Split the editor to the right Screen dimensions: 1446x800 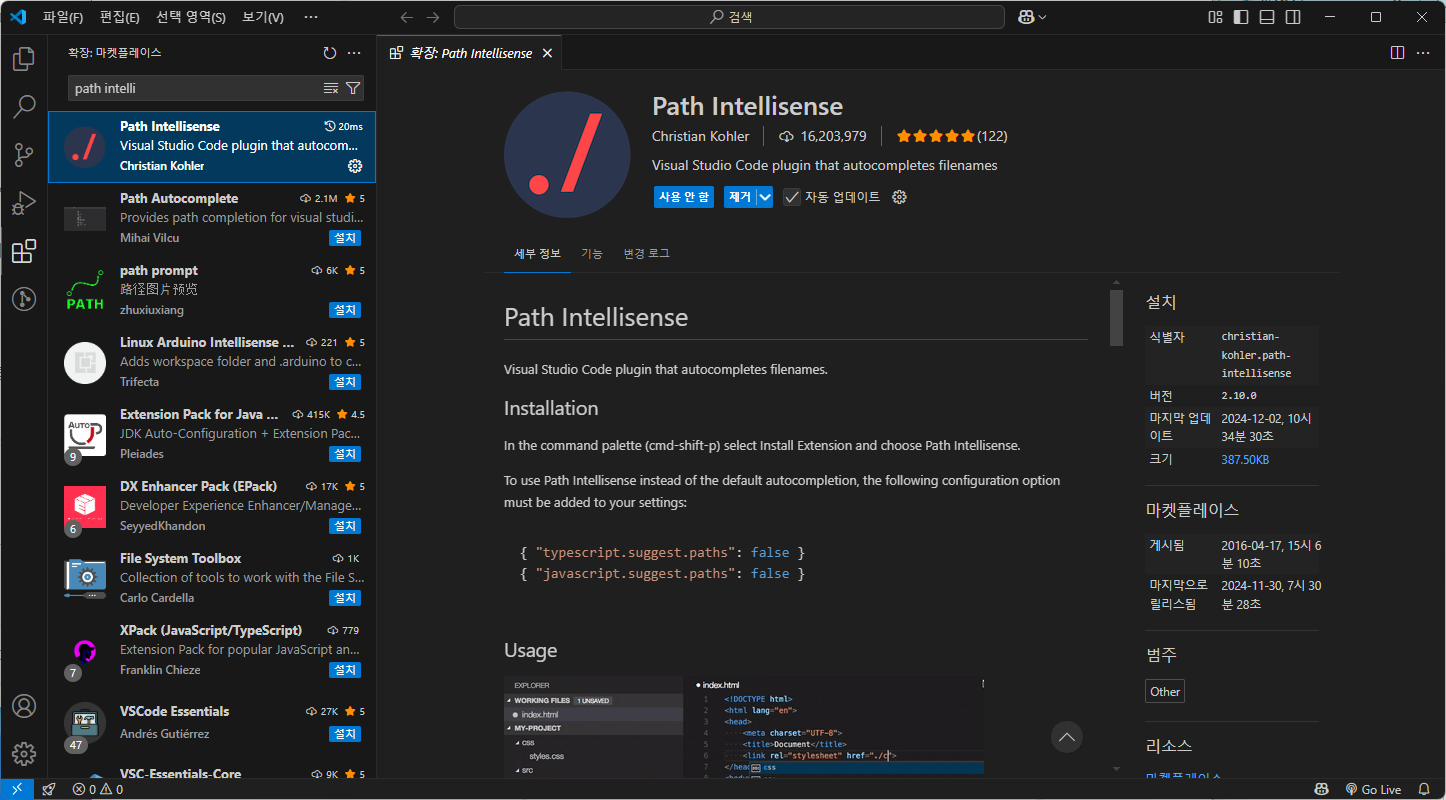[x=1397, y=53]
